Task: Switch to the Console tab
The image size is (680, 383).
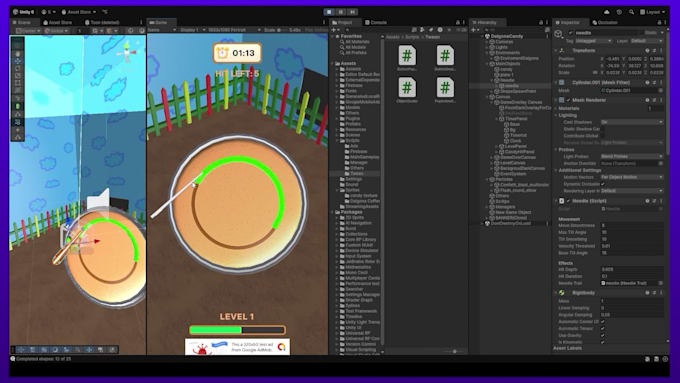Action: tap(376, 22)
